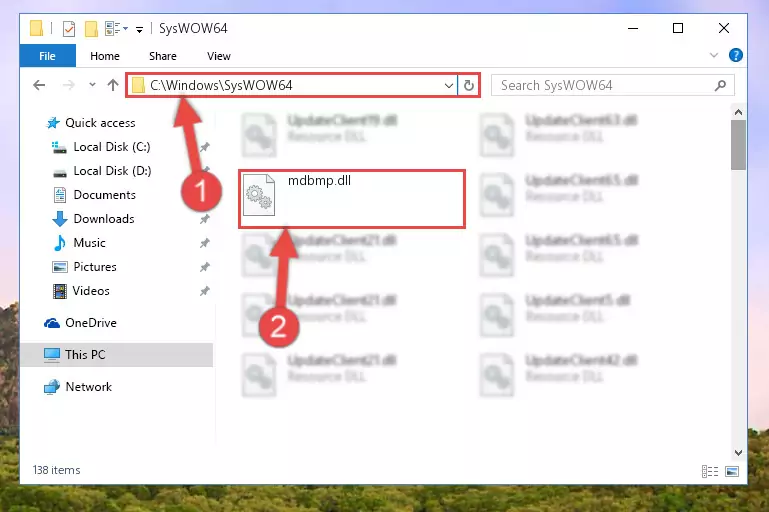The height and width of the screenshot is (512, 769).
Task: Click the 138 items status text
Action: point(56,470)
